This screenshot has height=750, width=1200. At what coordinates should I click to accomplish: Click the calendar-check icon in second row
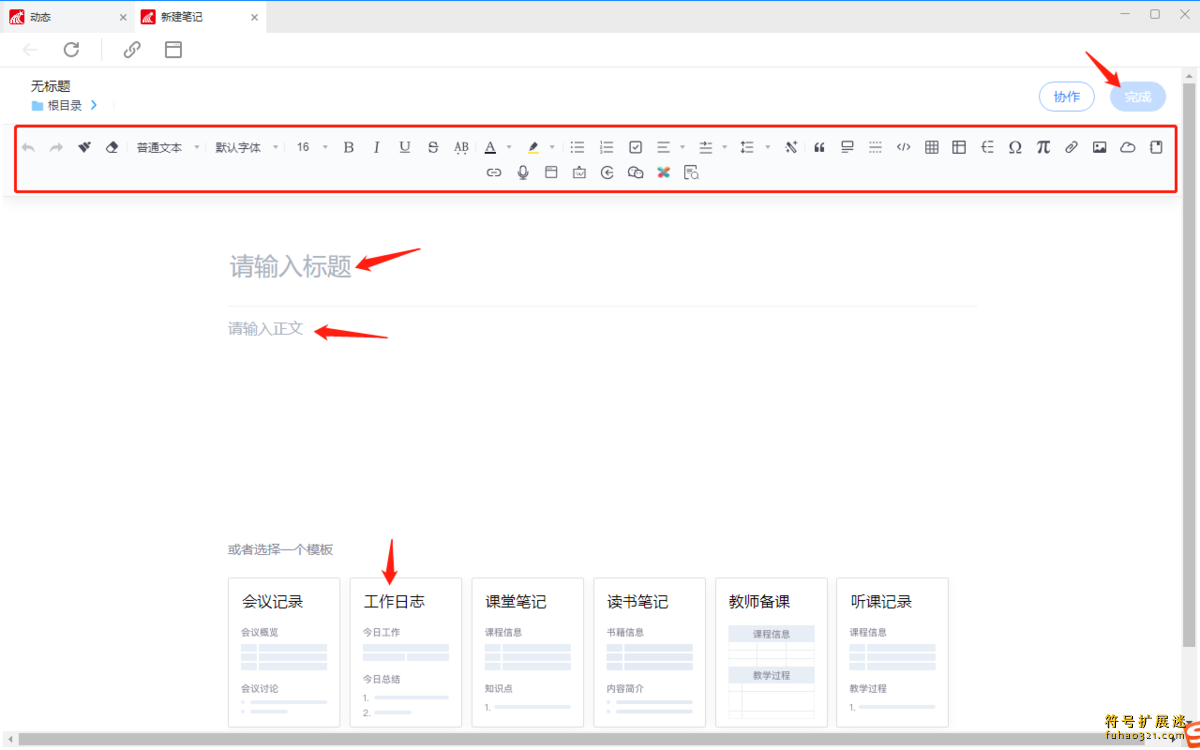tap(579, 172)
